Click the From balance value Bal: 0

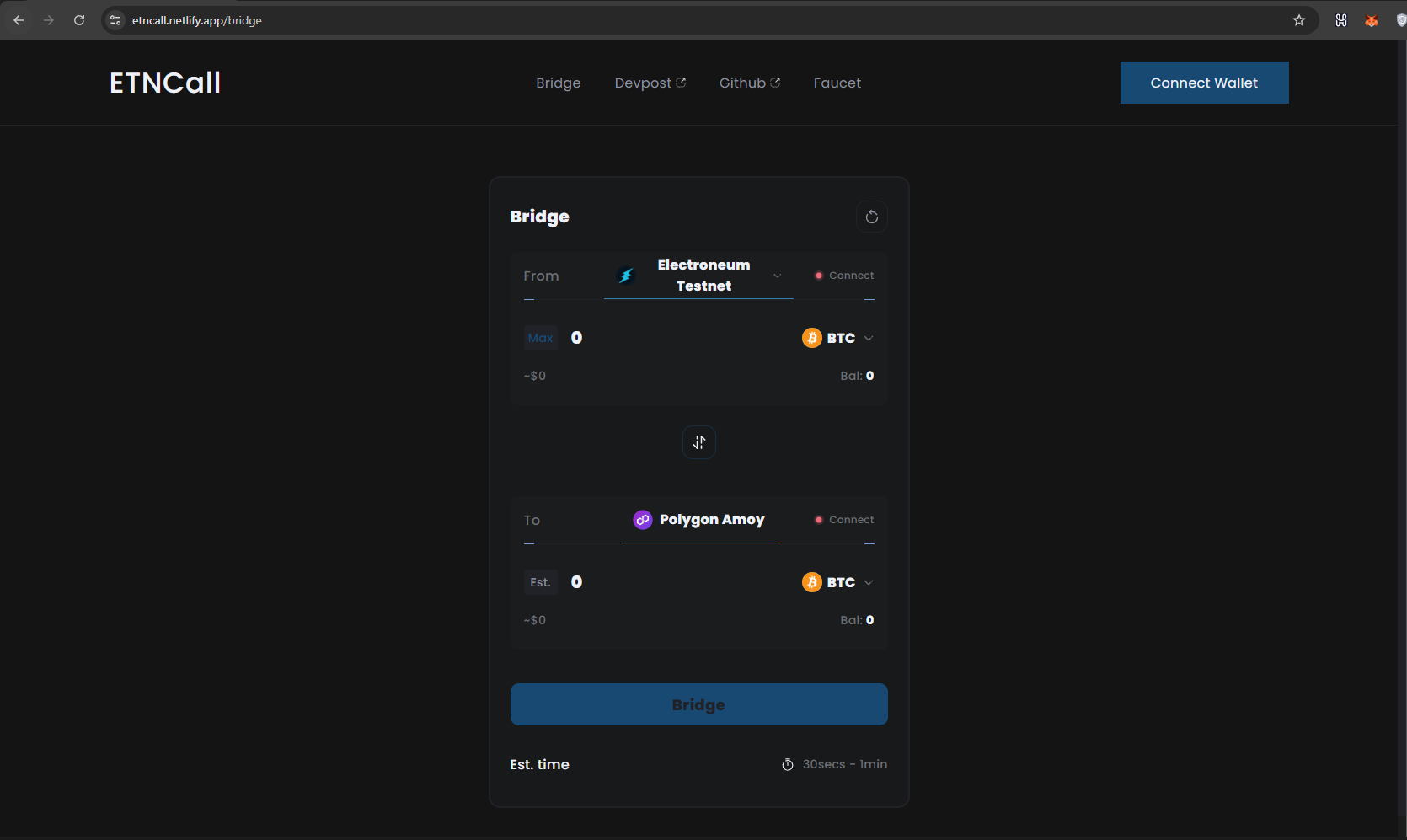[x=857, y=376]
